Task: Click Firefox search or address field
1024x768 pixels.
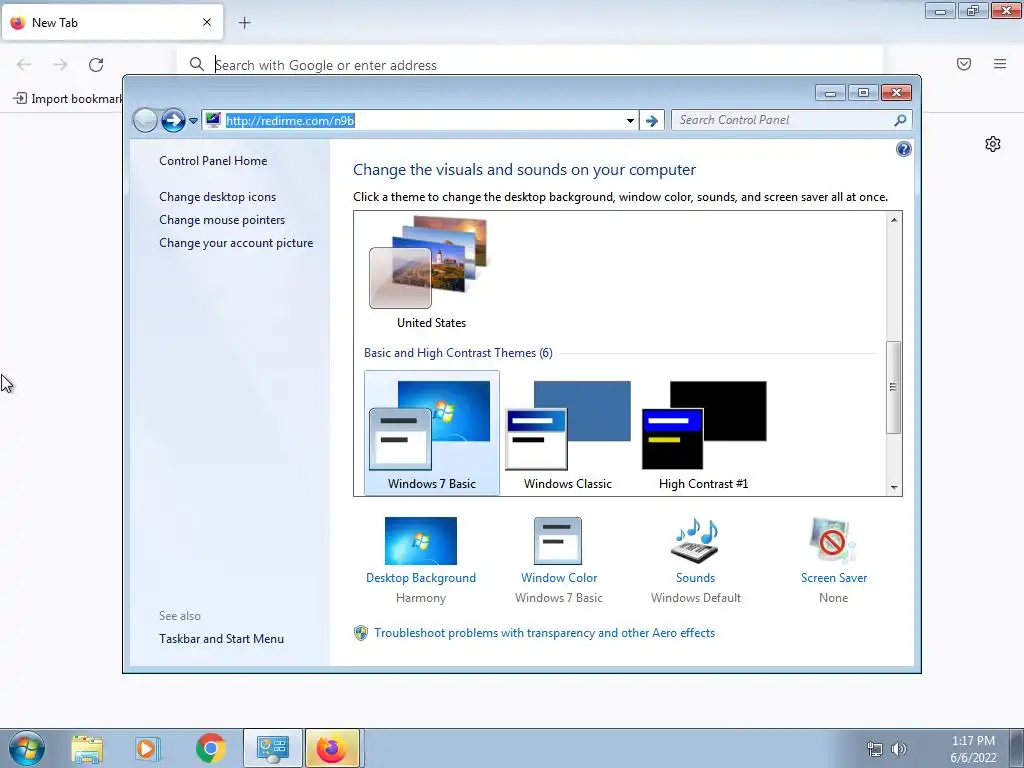Action: click(529, 65)
